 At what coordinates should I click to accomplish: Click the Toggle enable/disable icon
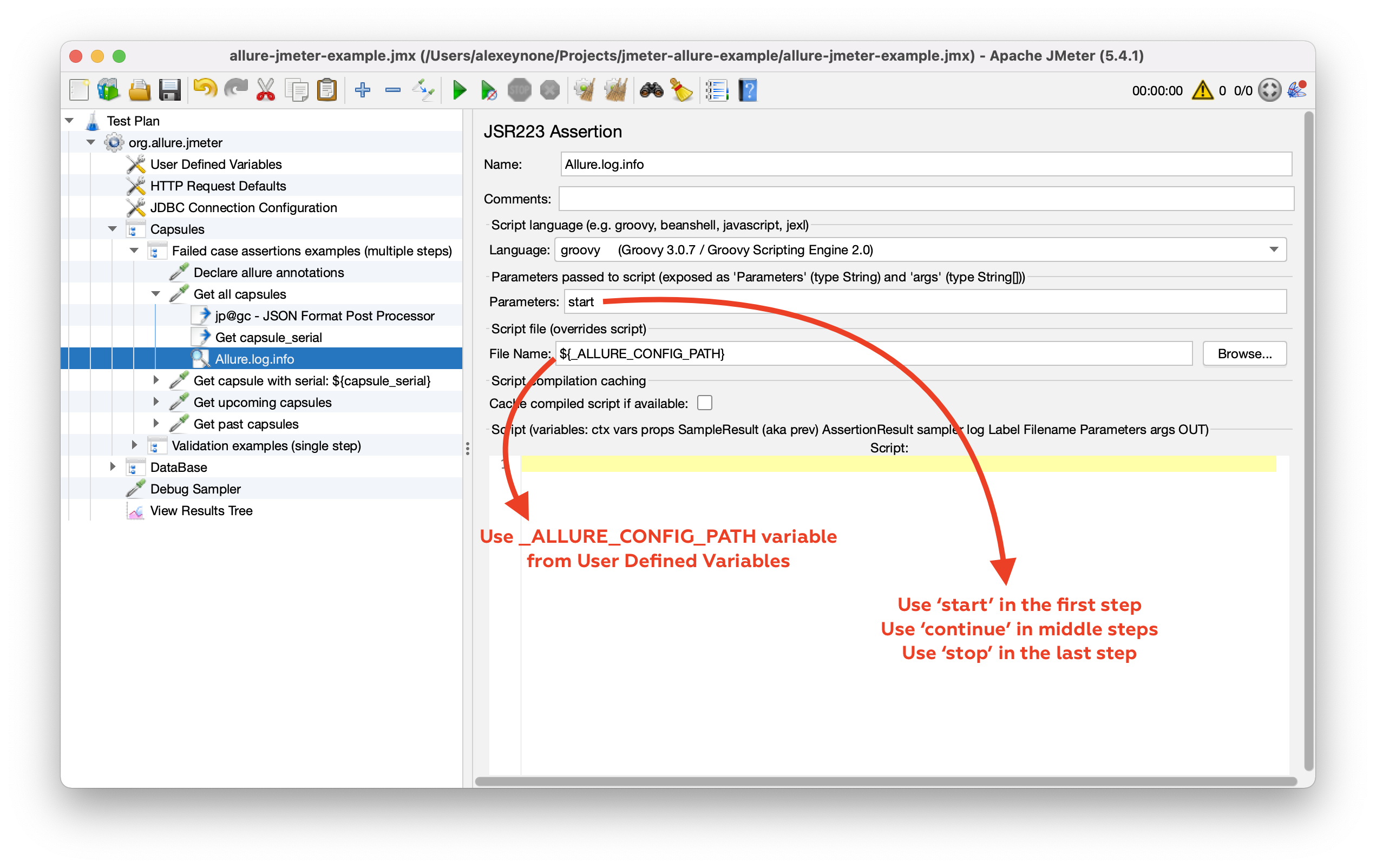click(423, 90)
